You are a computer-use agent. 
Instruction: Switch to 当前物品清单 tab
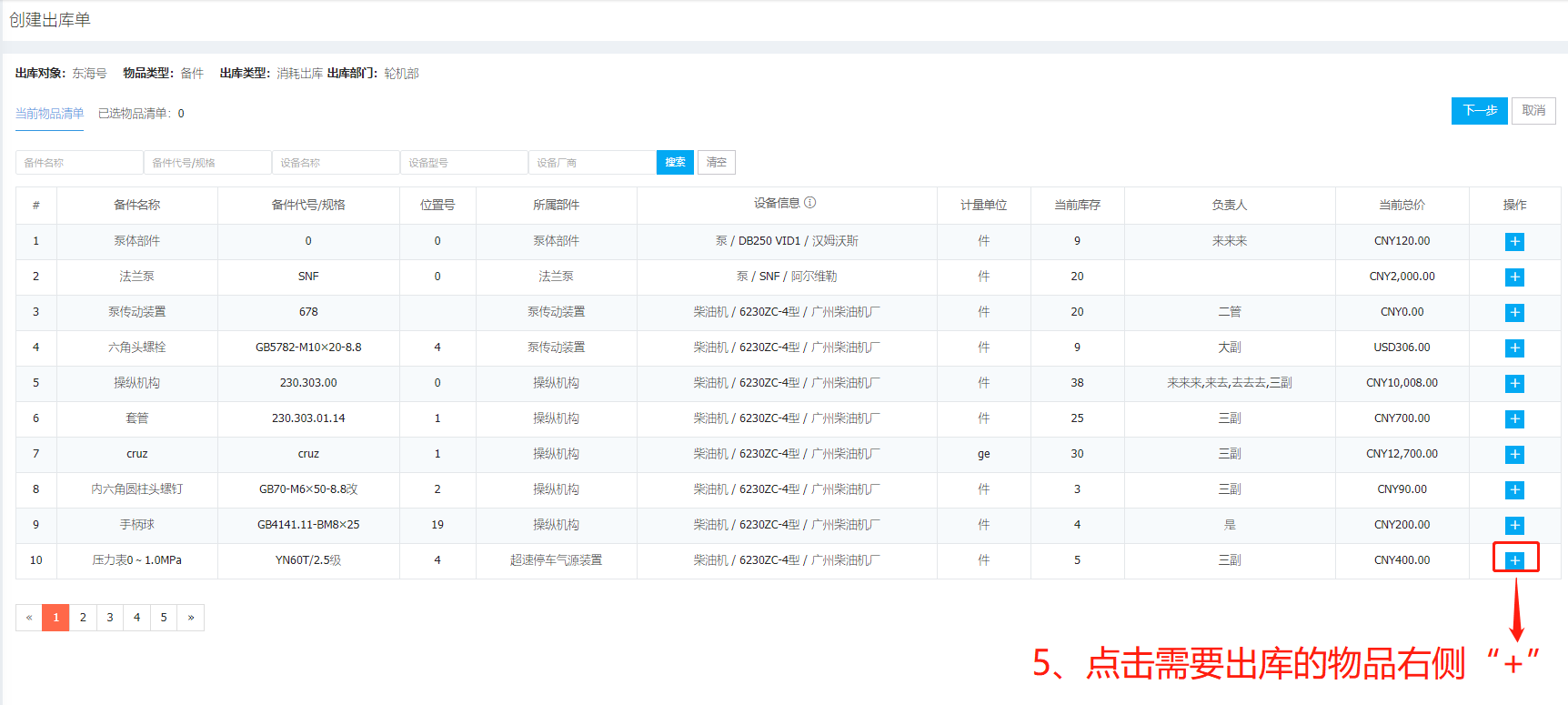[x=49, y=114]
